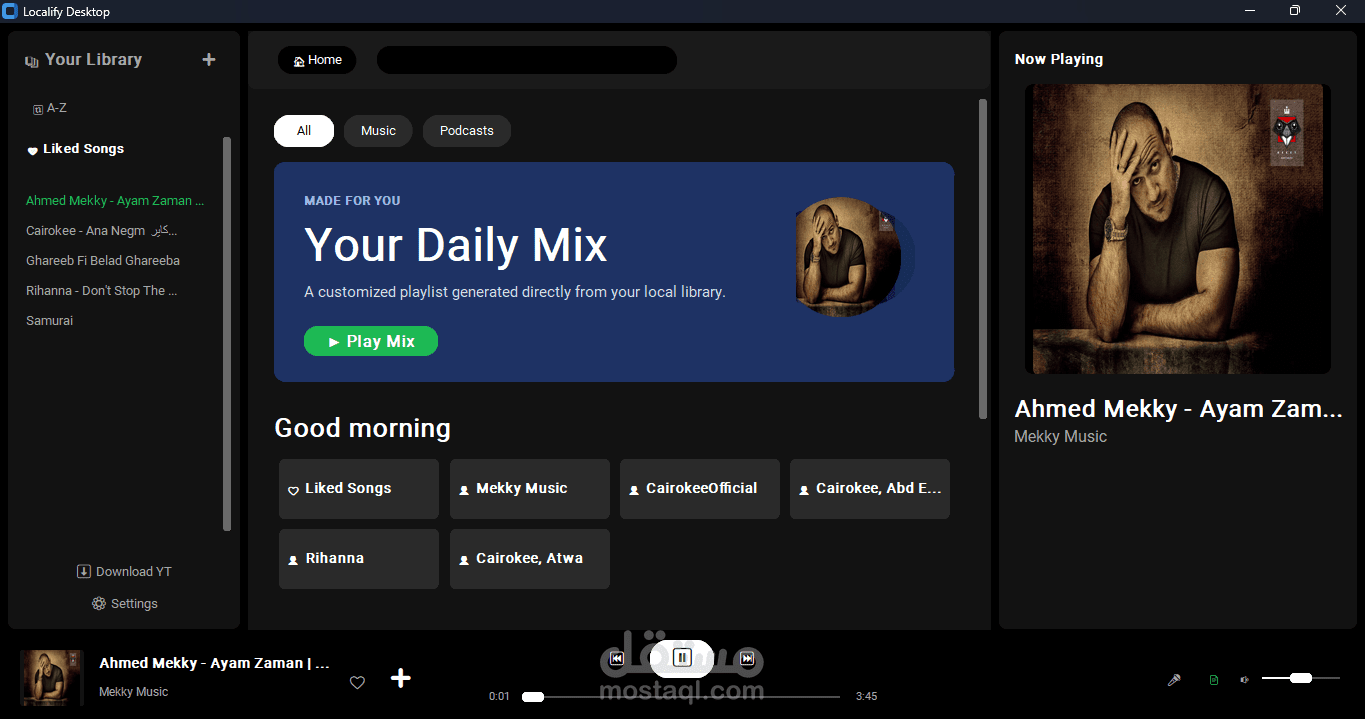Viewport: 1365px width, 719px height.
Task: Click the Now Playing track title
Action: (1178, 409)
